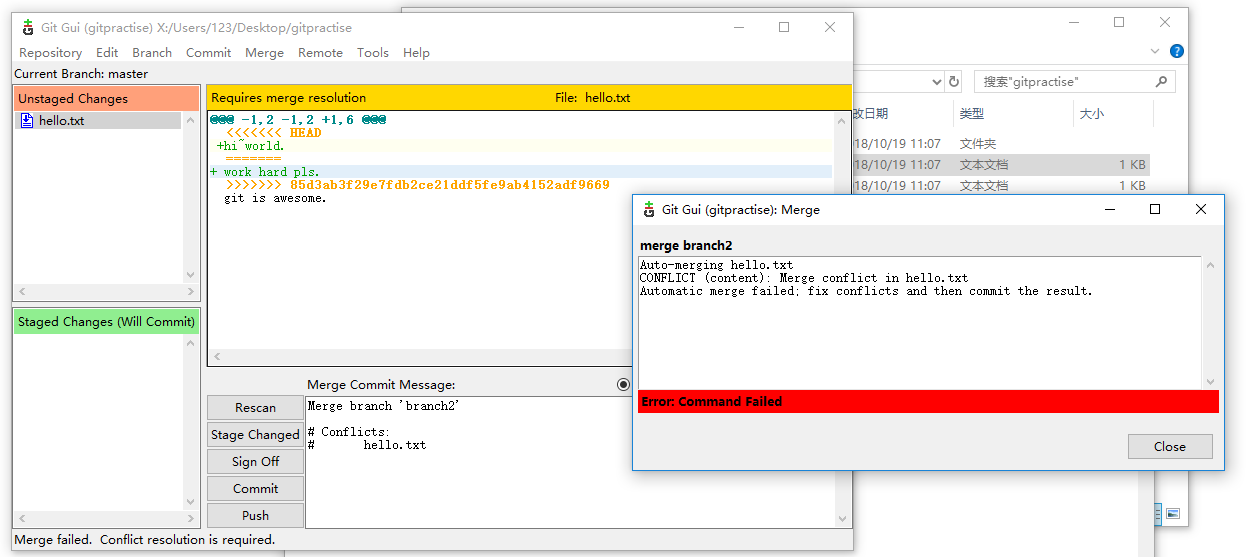Minimize the Git Gui Merge dialog

pyautogui.click(x=1109, y=209)
